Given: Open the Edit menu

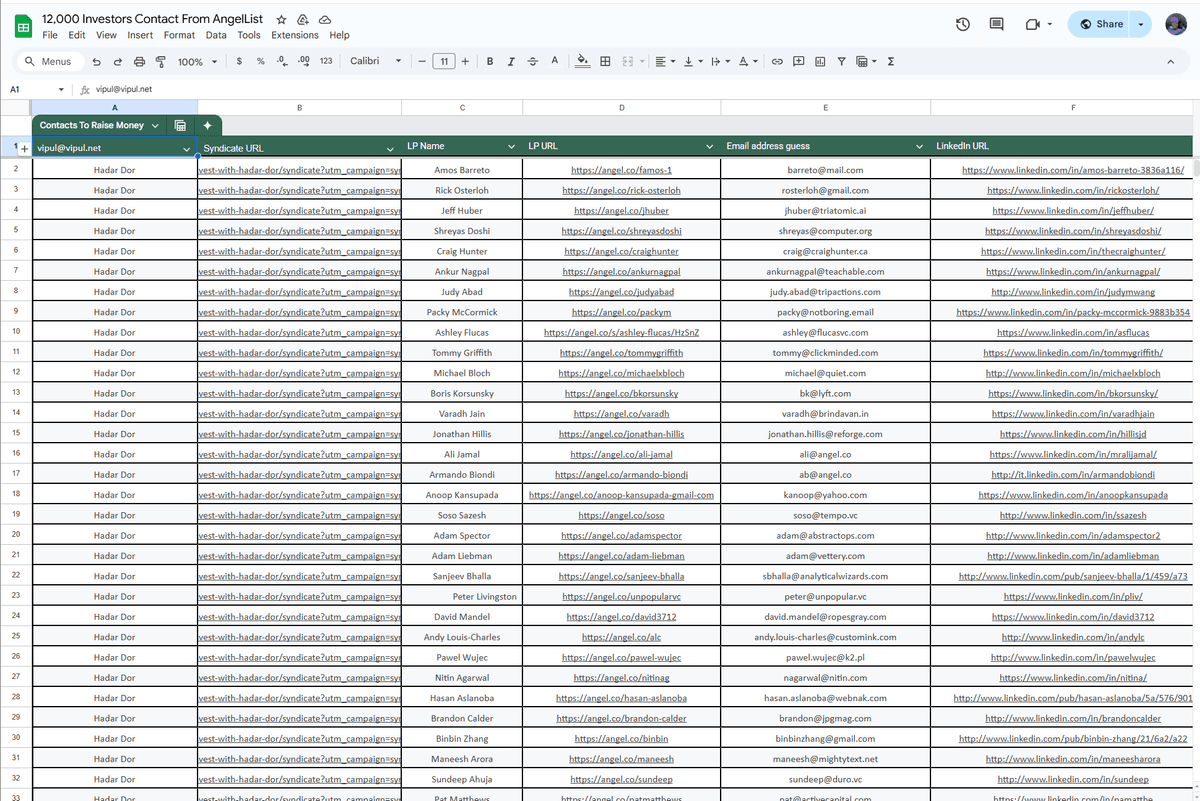Looking at the screenshot, I should click(x=77, y=35).
